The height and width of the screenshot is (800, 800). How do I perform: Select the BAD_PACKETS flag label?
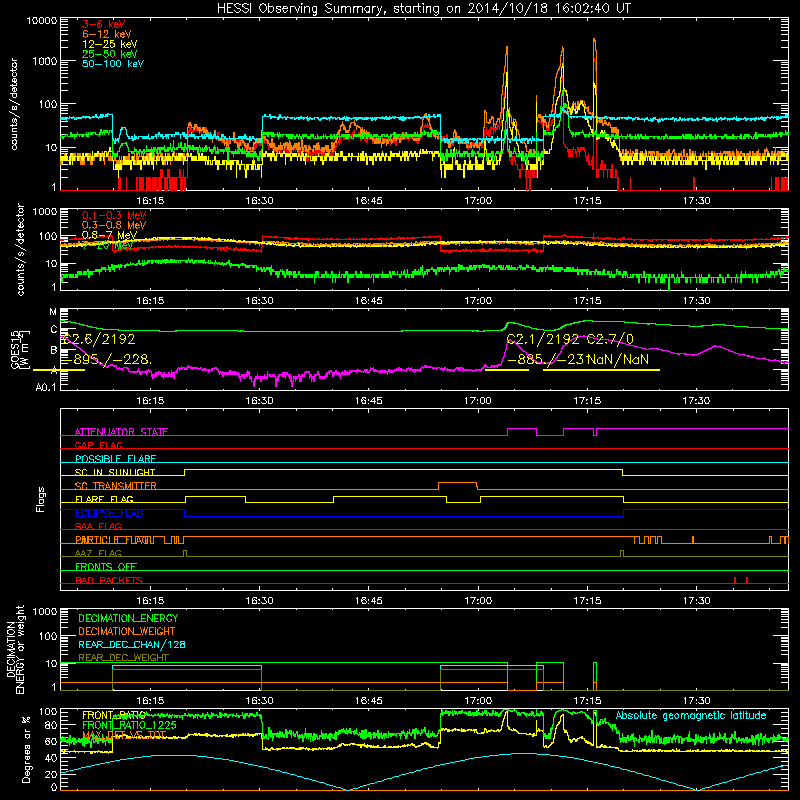[109, 580]
